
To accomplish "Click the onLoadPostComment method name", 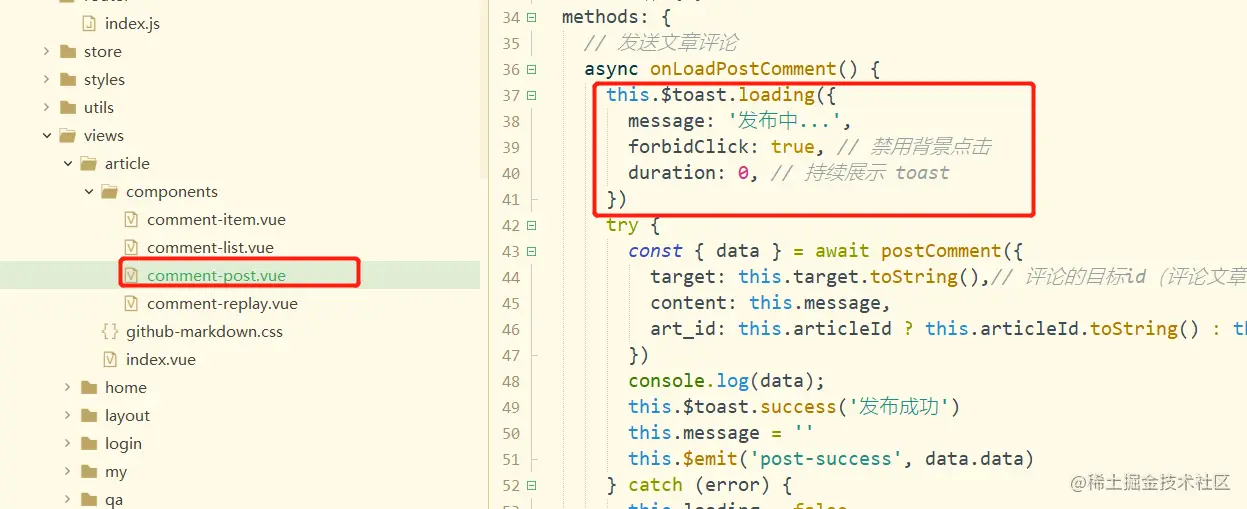I will pos(743,69).
